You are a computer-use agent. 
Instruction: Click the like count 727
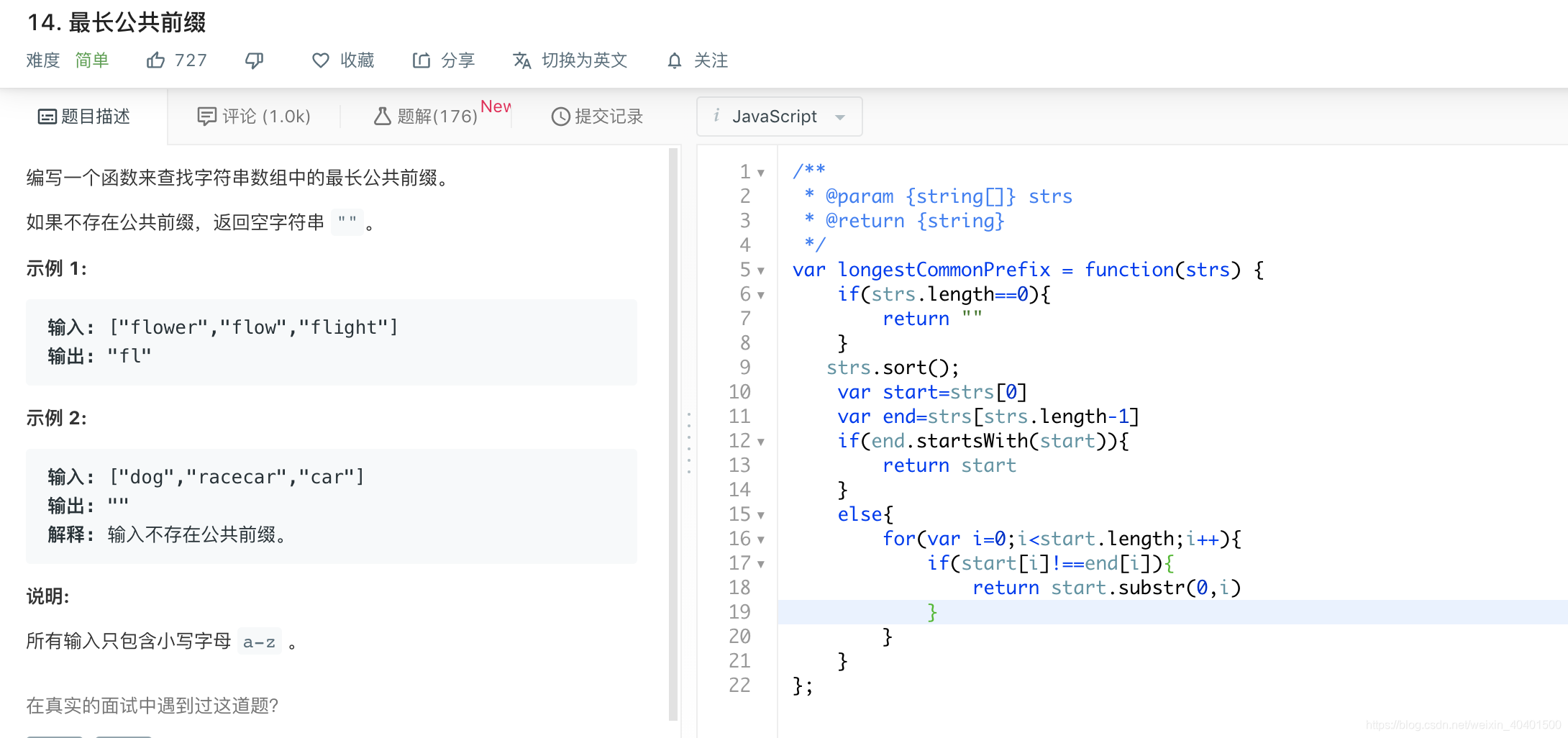191,60
